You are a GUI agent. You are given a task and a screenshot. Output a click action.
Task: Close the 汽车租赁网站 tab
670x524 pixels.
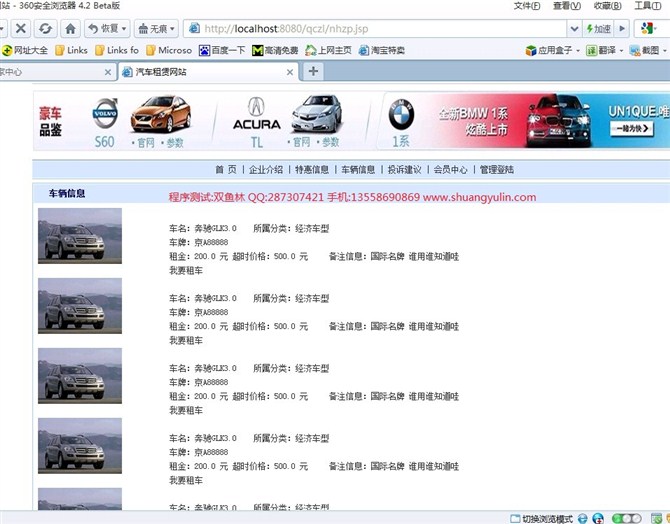(x=290, y=72)
